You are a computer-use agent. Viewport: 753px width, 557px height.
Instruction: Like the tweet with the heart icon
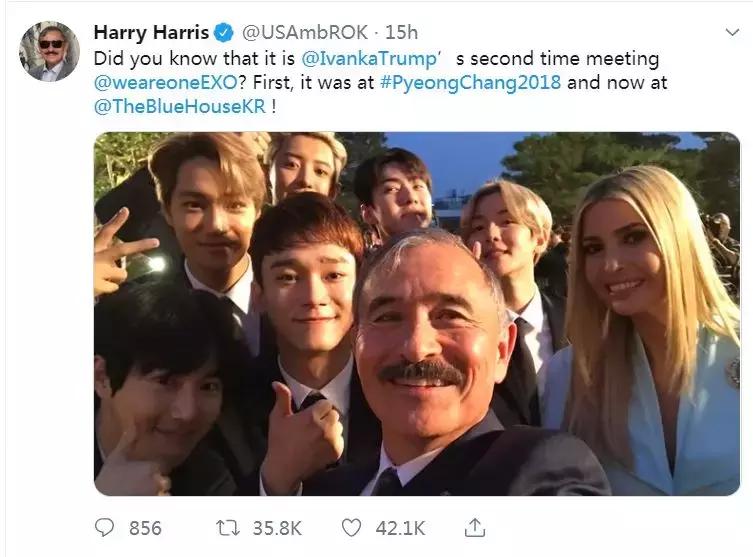[350, 526]
